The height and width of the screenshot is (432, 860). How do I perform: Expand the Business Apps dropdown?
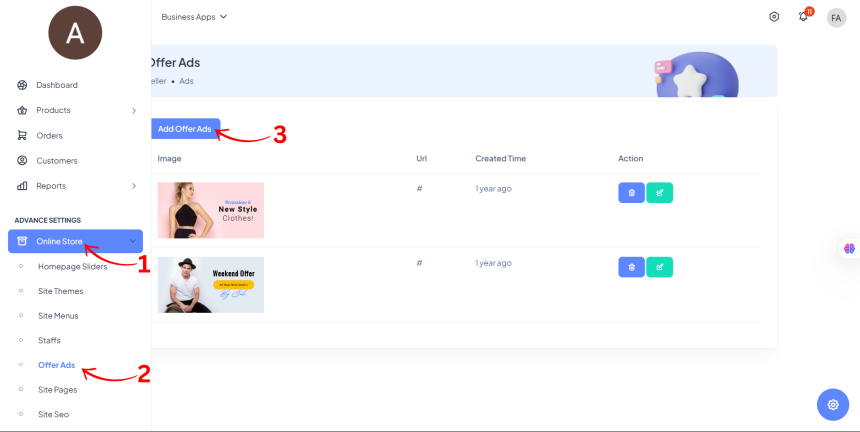(194, 17)
